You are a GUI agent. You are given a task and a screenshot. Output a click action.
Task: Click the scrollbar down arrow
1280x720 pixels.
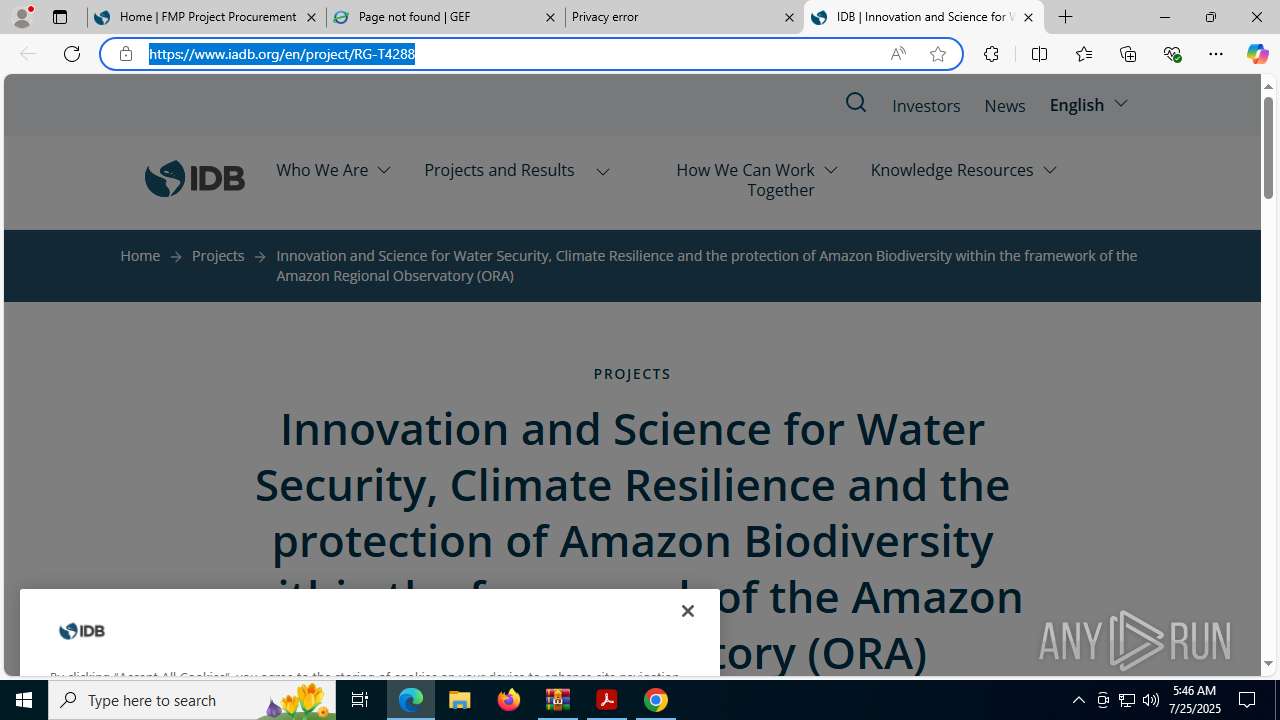(x=1268, y=664)
